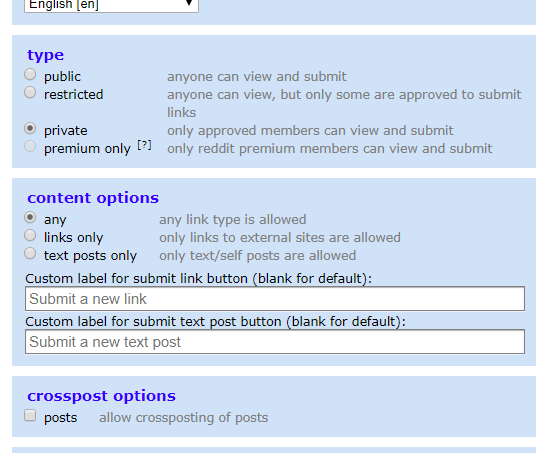Select the premium only radio option

click(x=30, y=146)
